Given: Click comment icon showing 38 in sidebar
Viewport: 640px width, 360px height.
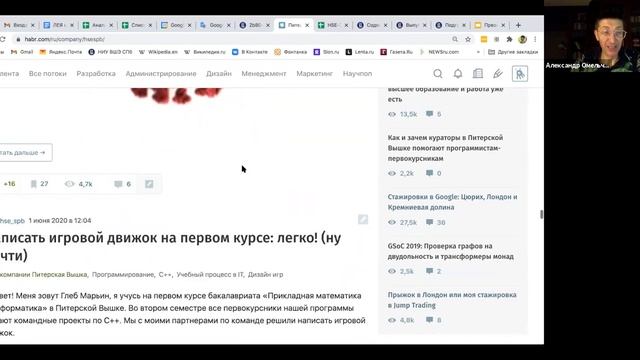Looking at the screenshot, I should point(429,222).
